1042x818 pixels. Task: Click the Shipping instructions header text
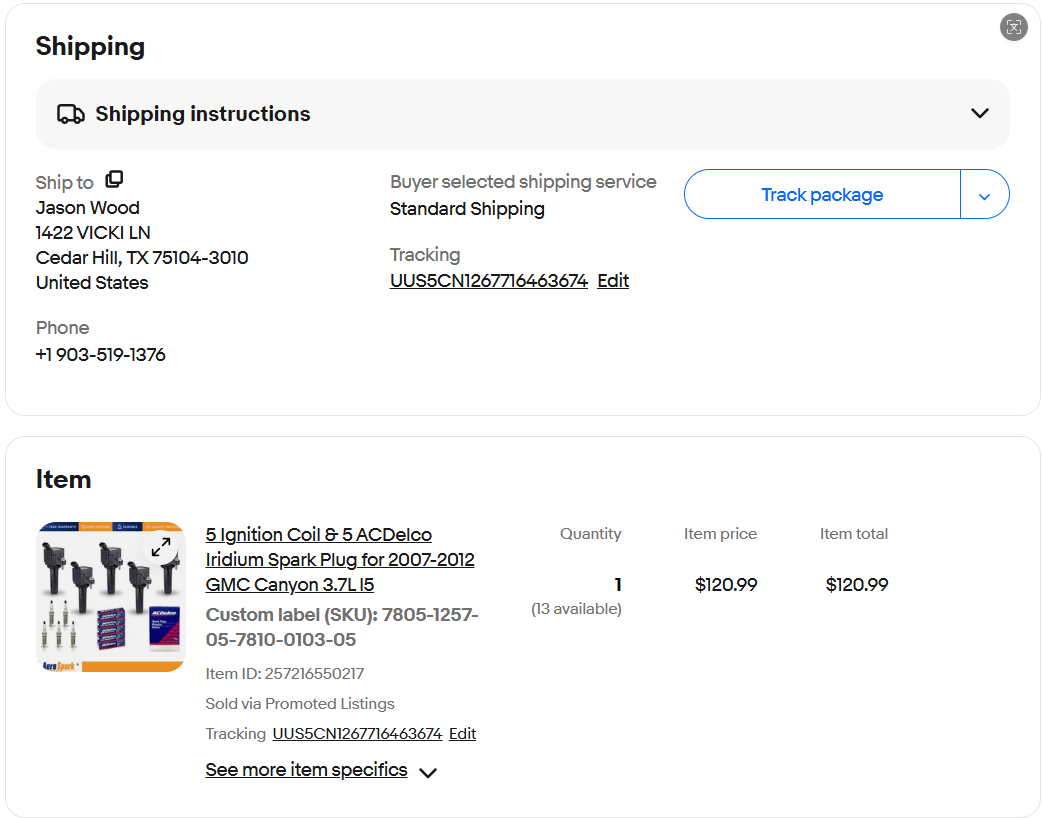pyautogui.click(x=203, y=114)
